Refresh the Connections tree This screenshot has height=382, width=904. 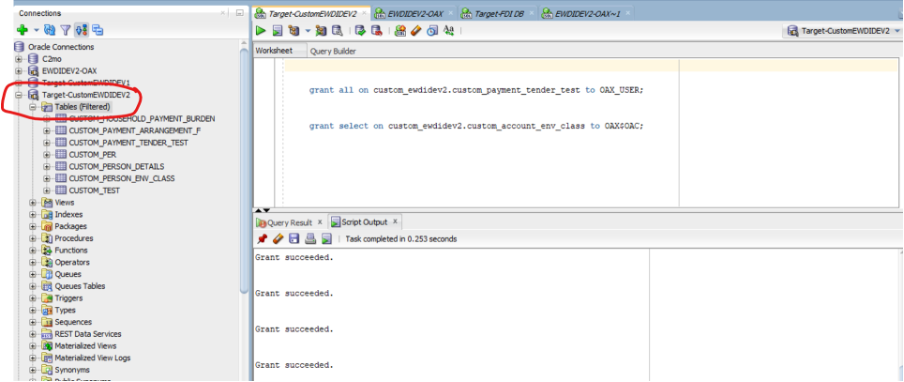tap(50, 30)
